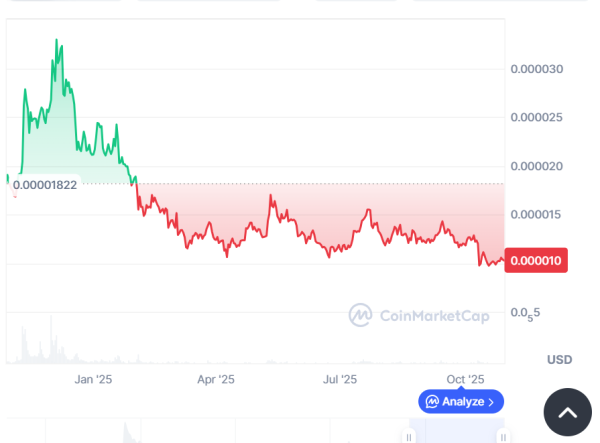Click the 0.000020 price axis label
Viewport: 600px width, 443px height.
pyautogui.click(x=537, y=166)
